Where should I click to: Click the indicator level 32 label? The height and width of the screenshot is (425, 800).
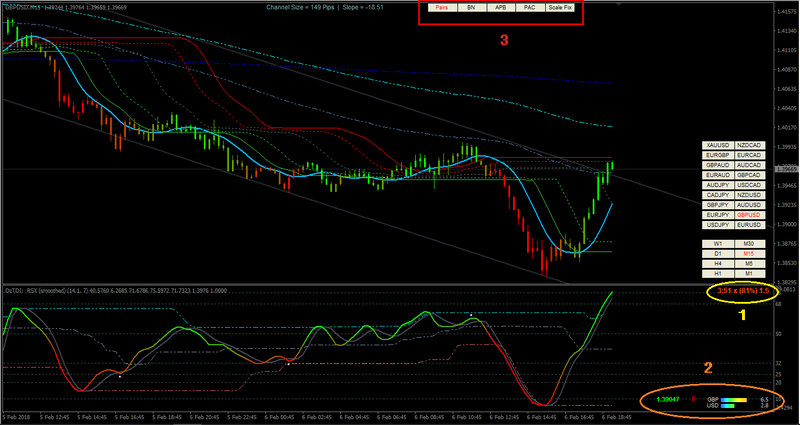[x=779, y=363]
